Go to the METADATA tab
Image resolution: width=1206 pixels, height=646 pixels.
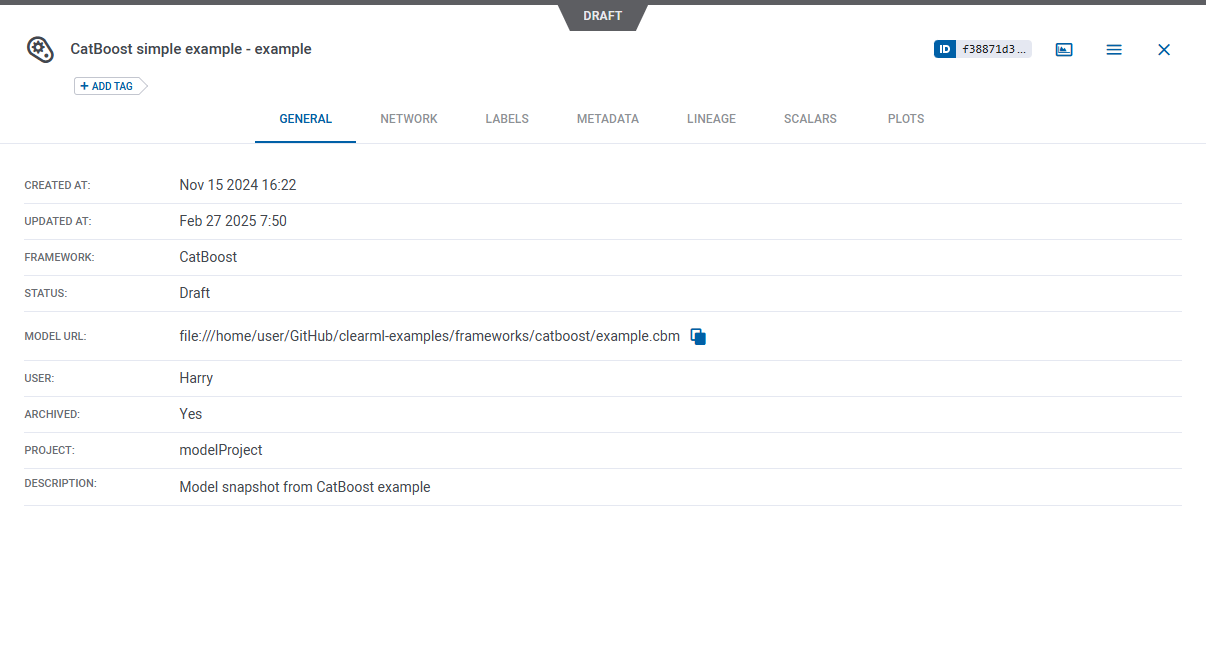pos(607,119)
